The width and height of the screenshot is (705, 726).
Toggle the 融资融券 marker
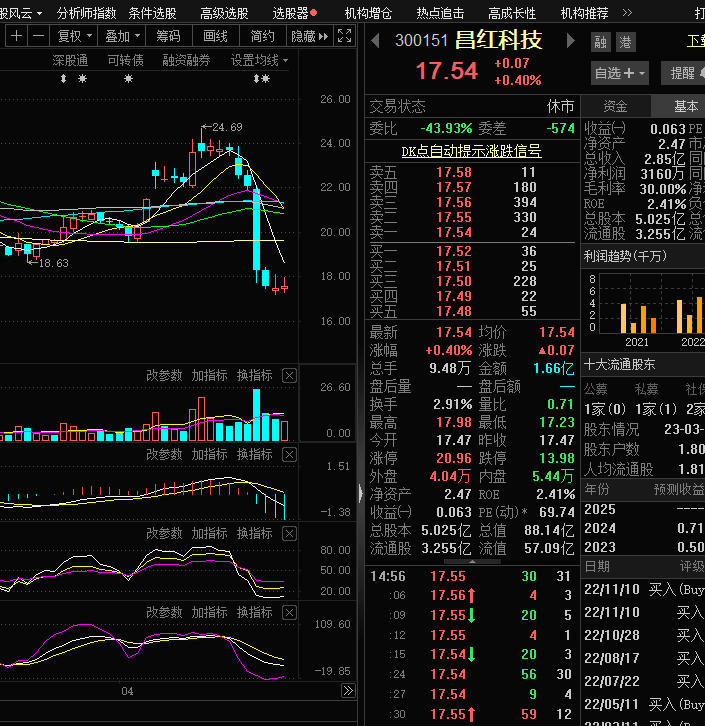187,60
